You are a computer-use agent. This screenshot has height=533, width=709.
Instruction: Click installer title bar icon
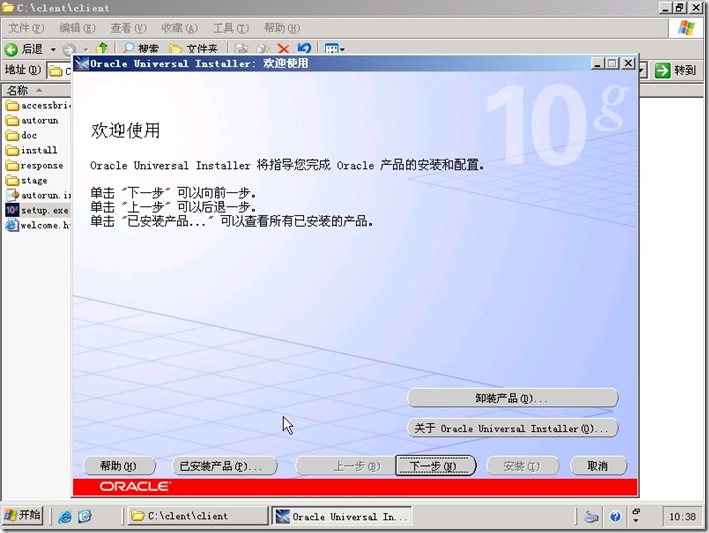81,64
